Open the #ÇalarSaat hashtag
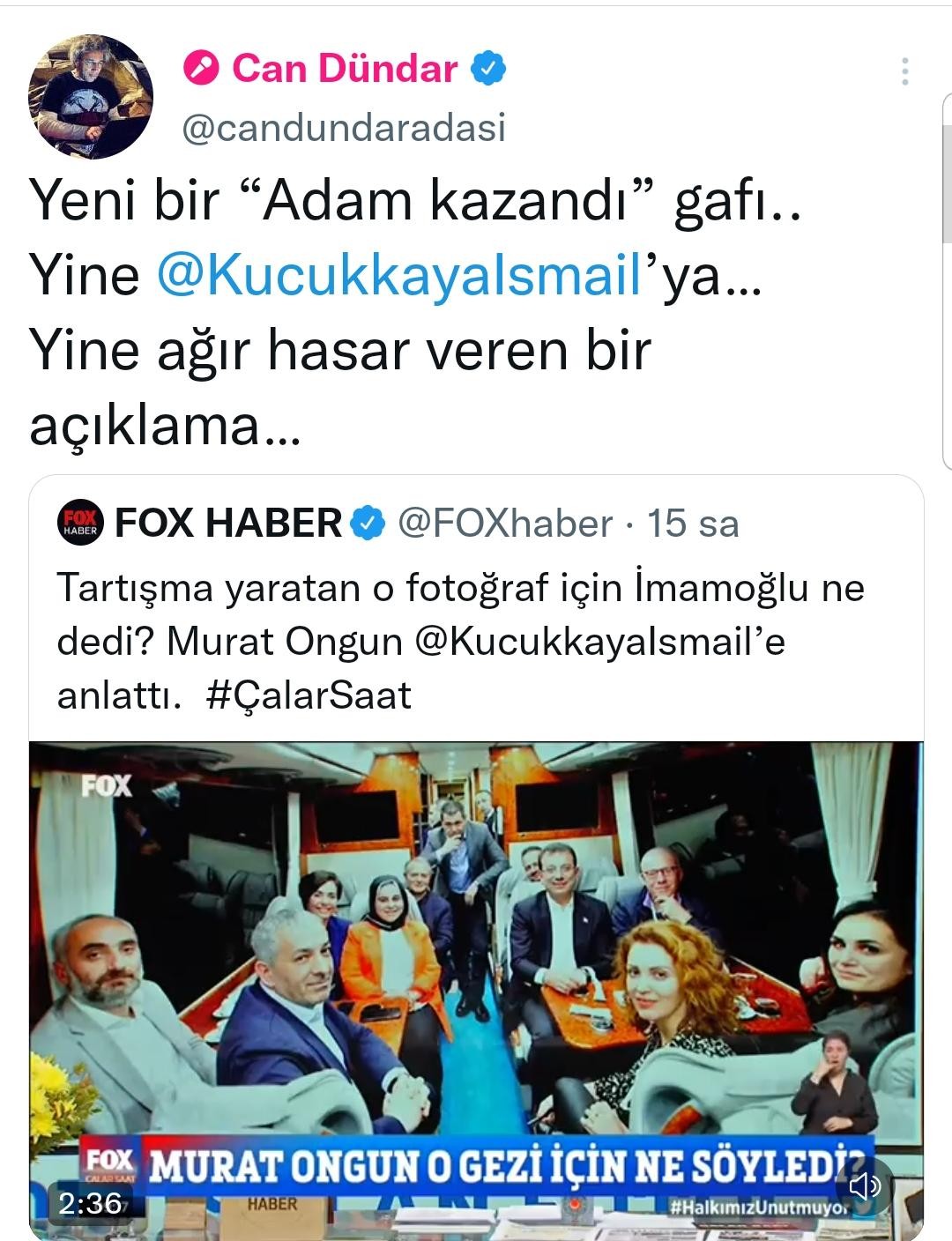The width and height of the screenshot is (952, 1241). coord(309,695)
